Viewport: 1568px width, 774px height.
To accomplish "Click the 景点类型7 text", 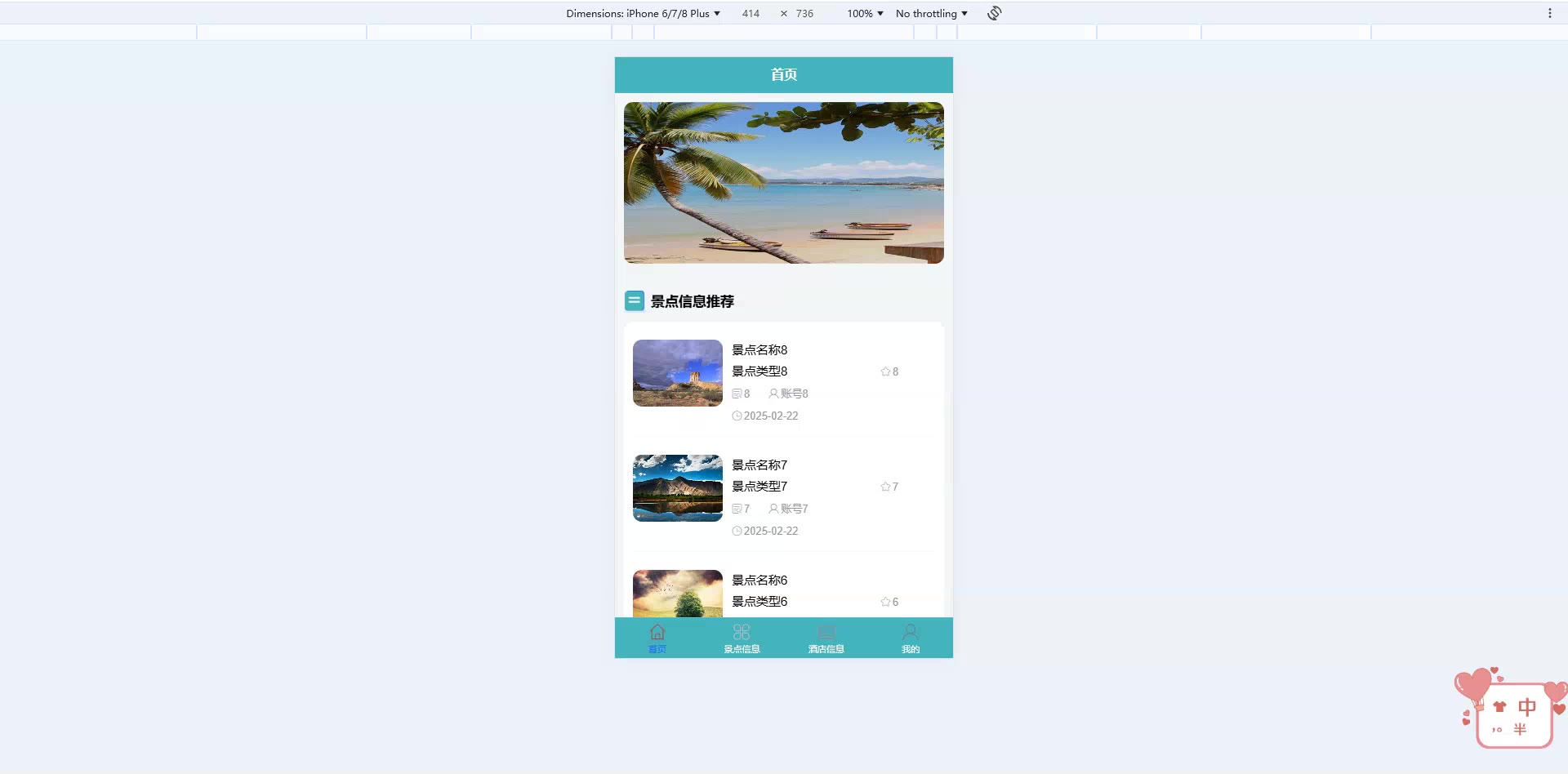I will point(759,486).
